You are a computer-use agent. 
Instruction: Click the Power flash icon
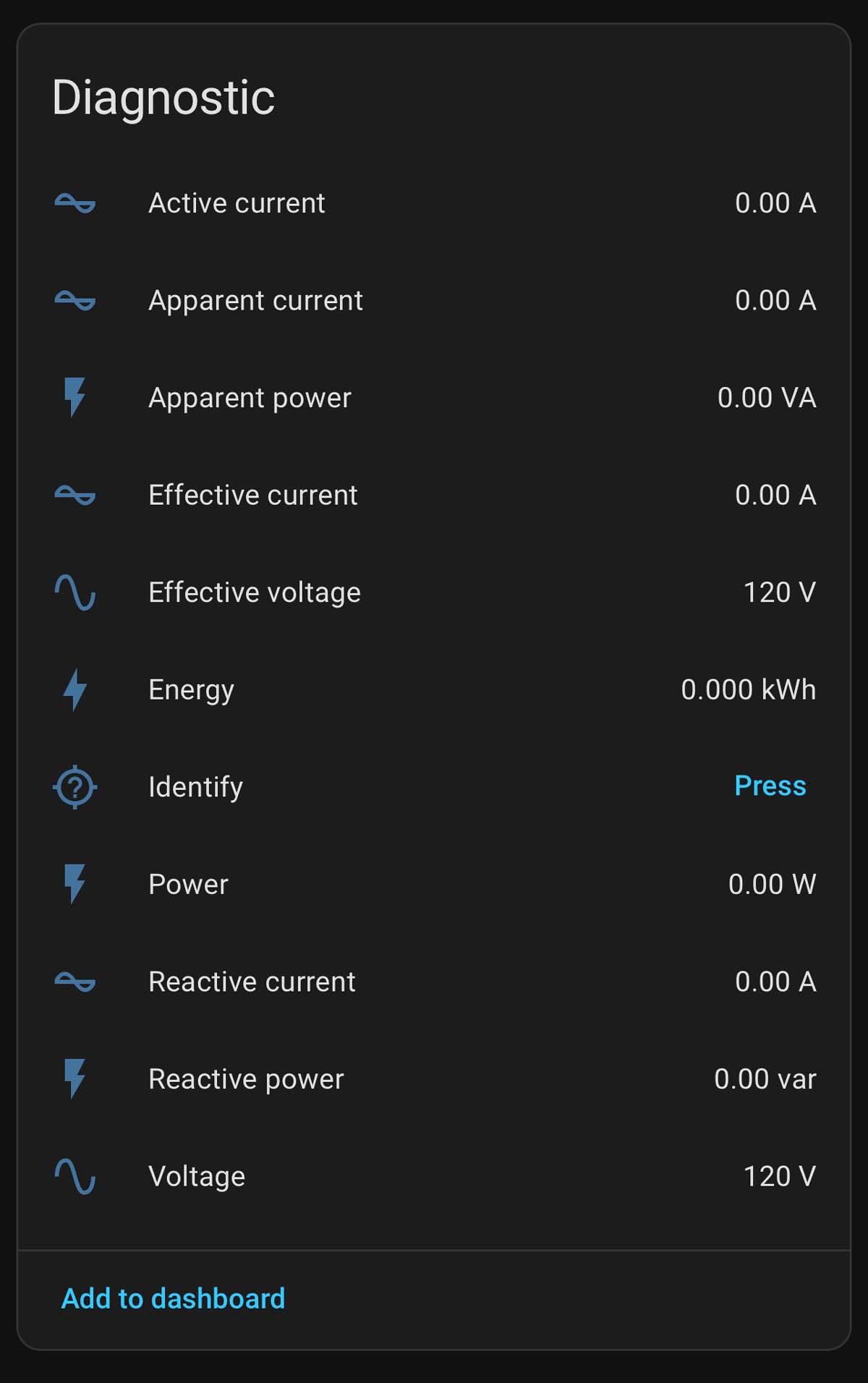[x=75, y=884]
